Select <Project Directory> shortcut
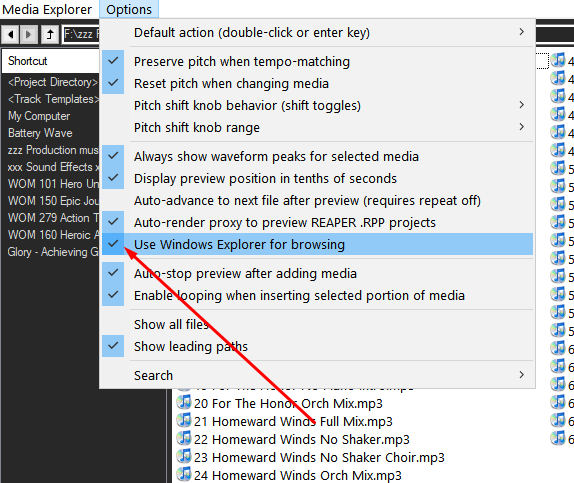 [x=53, y=82]
